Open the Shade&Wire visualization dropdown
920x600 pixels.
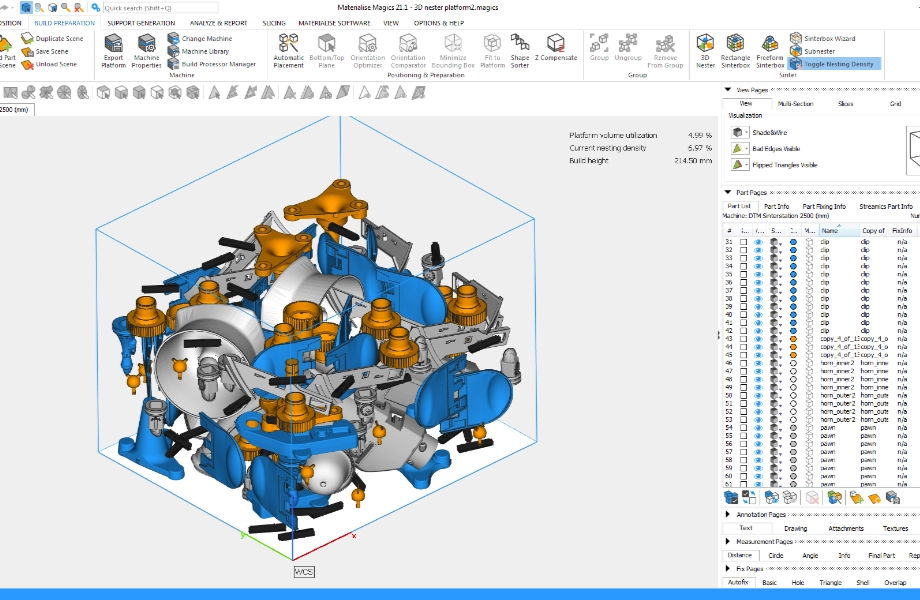pos(740,132)
